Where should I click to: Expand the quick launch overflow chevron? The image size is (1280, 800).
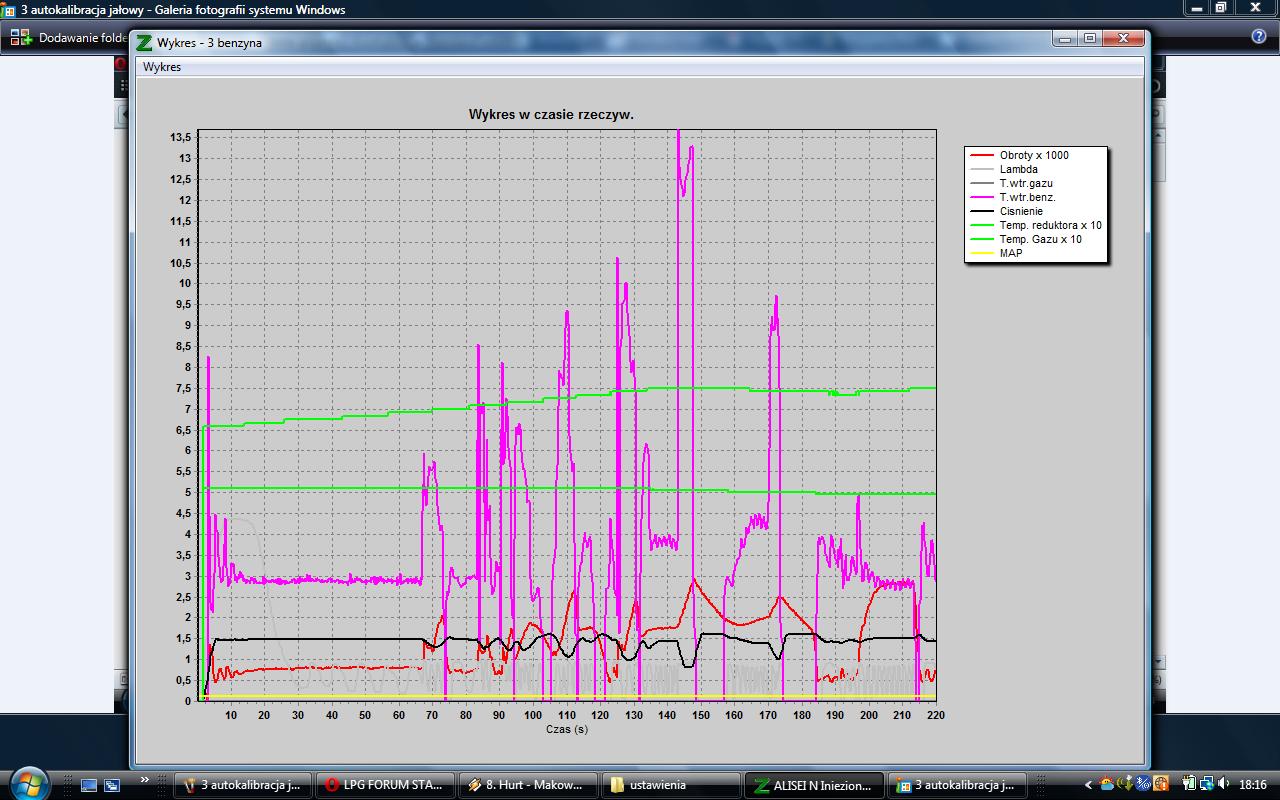(145, 780)
